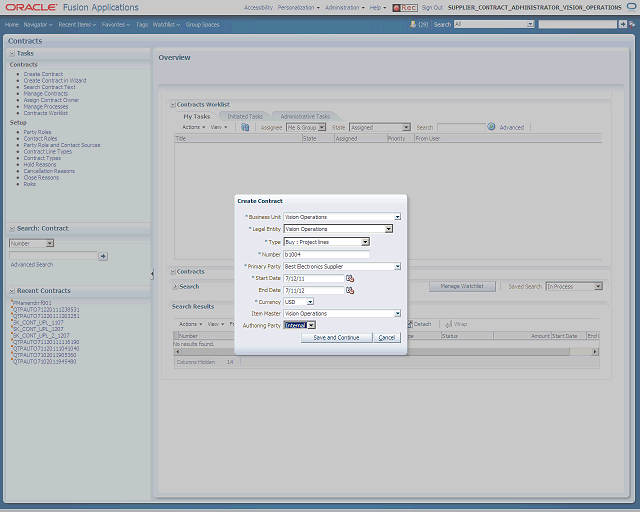Click the notifications bell icon
The width and height of the screenshot is (640, 512).
tap(413, 24)
